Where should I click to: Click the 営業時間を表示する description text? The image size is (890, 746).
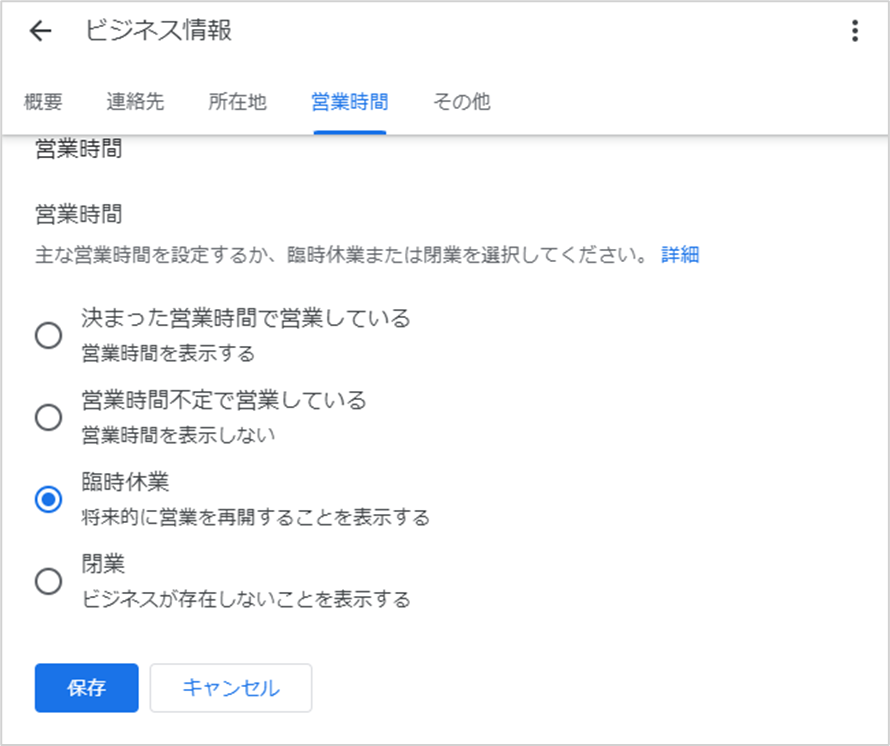point(168,353)
